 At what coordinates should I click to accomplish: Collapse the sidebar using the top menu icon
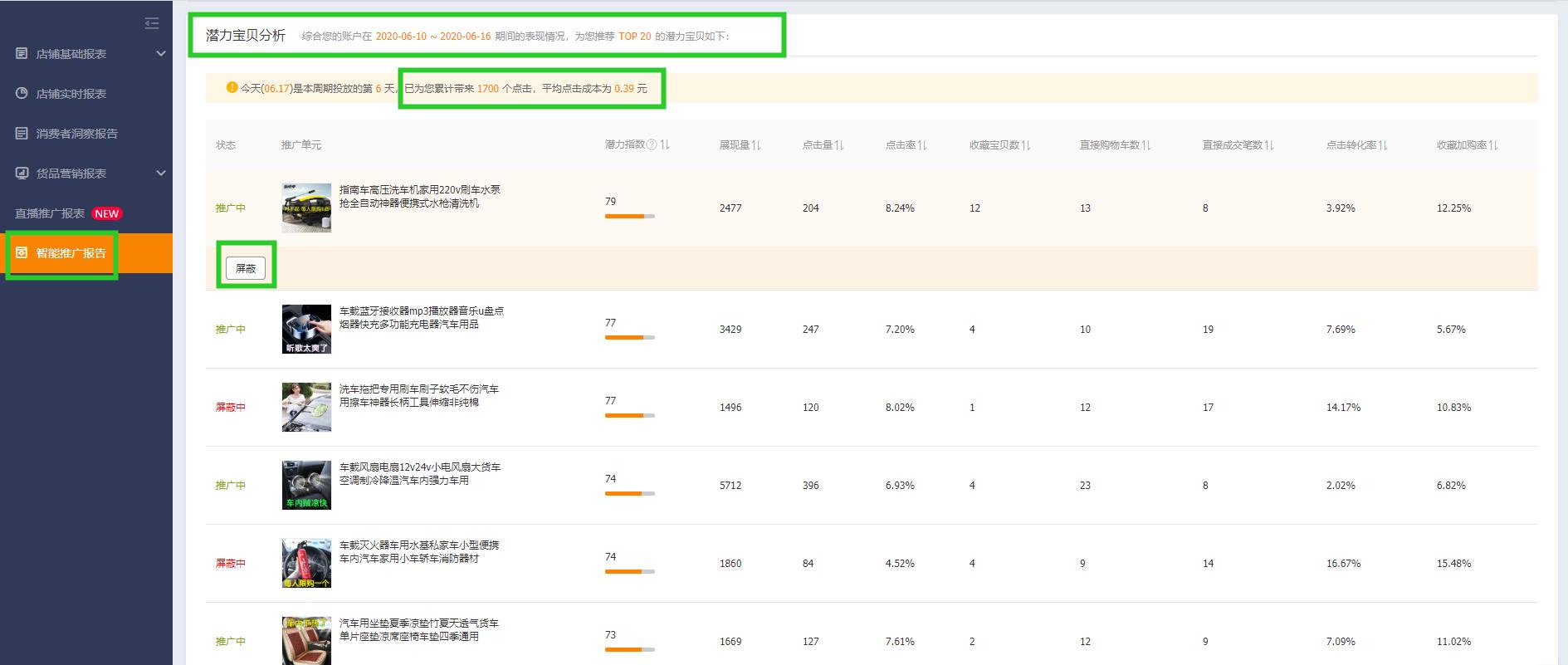[152, 23]
